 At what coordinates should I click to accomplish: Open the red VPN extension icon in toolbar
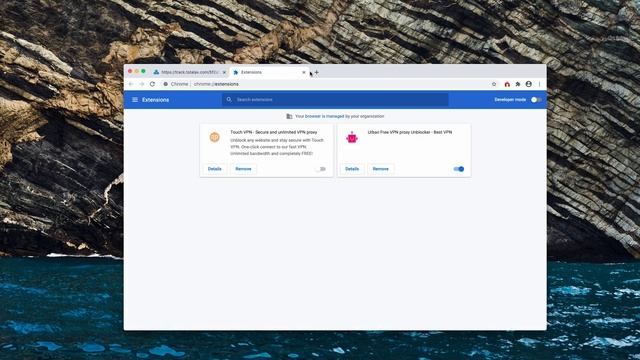507,84
